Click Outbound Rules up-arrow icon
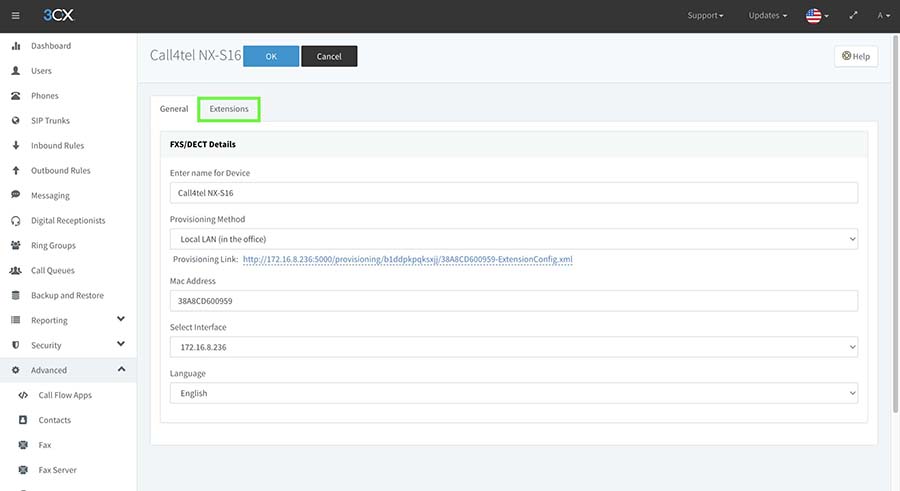Screen dimensions: 900x491 16,171
